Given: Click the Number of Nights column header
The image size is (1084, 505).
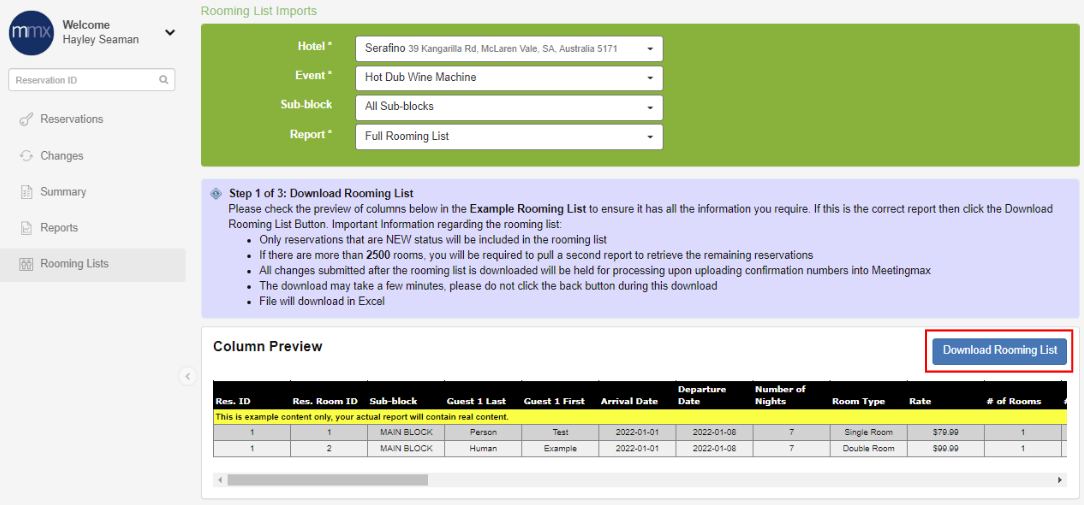Looking at the screenshot, I should [791, 395].
